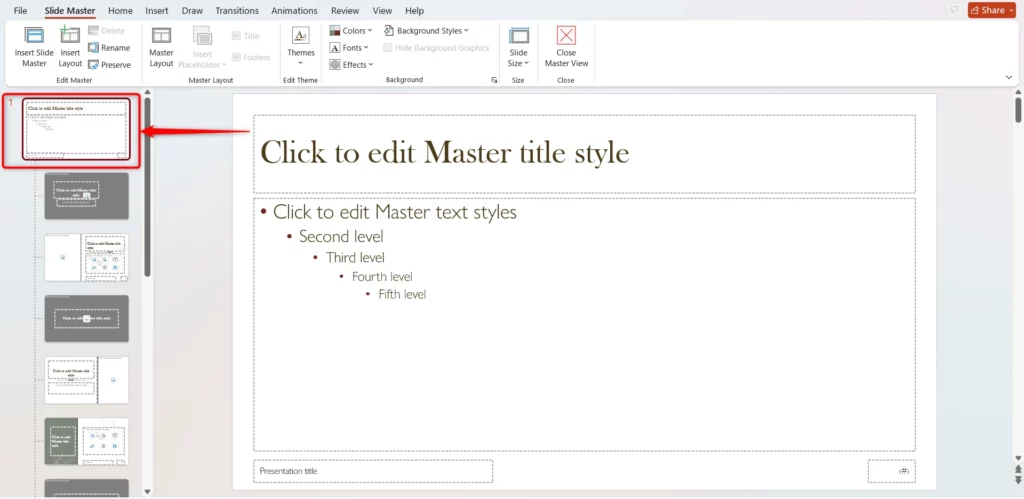Image resolution: width=1024 pixels, height=499 pixels.
Task: Rename the selected master
Action: 109,47
